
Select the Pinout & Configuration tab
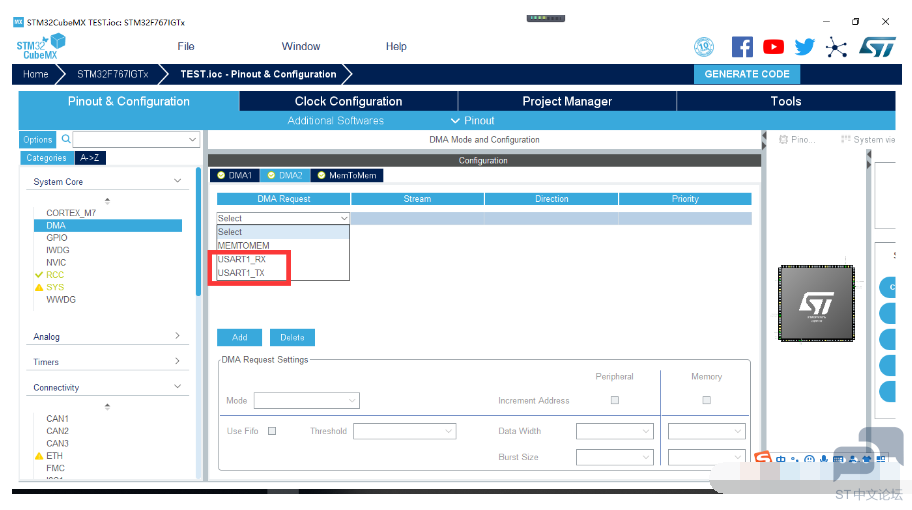[129, 101]
